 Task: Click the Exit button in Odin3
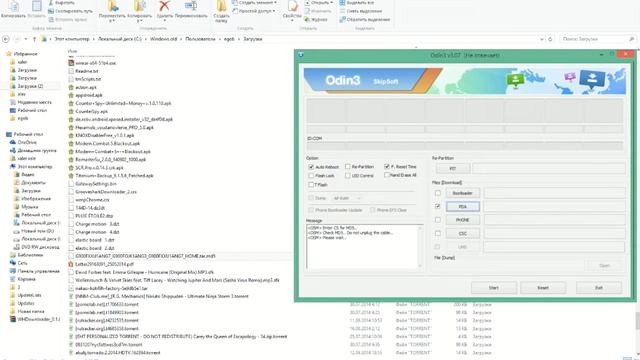point(599,288)
